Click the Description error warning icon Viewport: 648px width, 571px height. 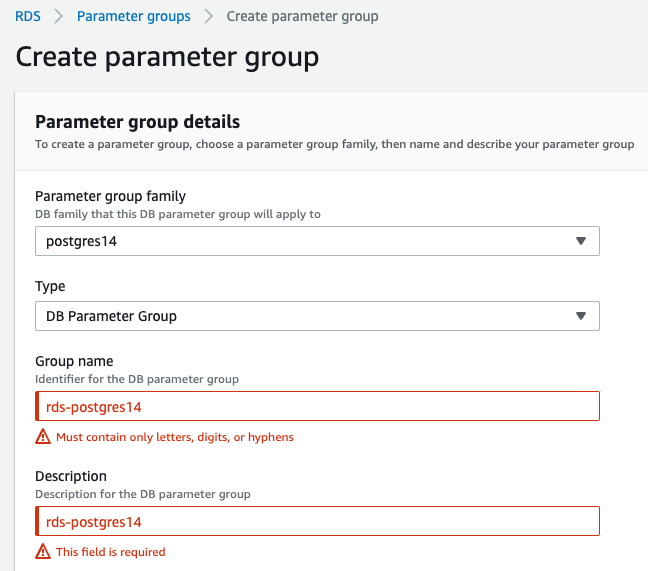click(43, 552)
